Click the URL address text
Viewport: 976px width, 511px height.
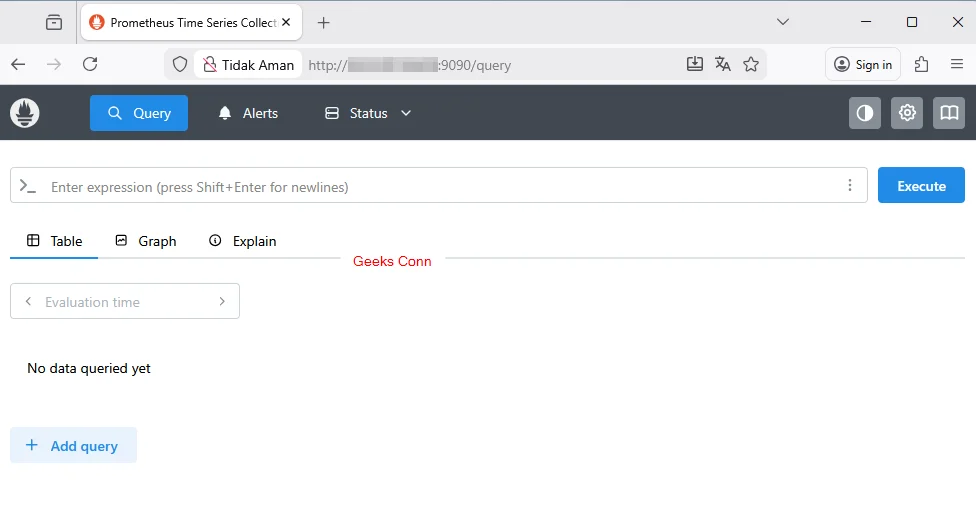tap(410, 65)
